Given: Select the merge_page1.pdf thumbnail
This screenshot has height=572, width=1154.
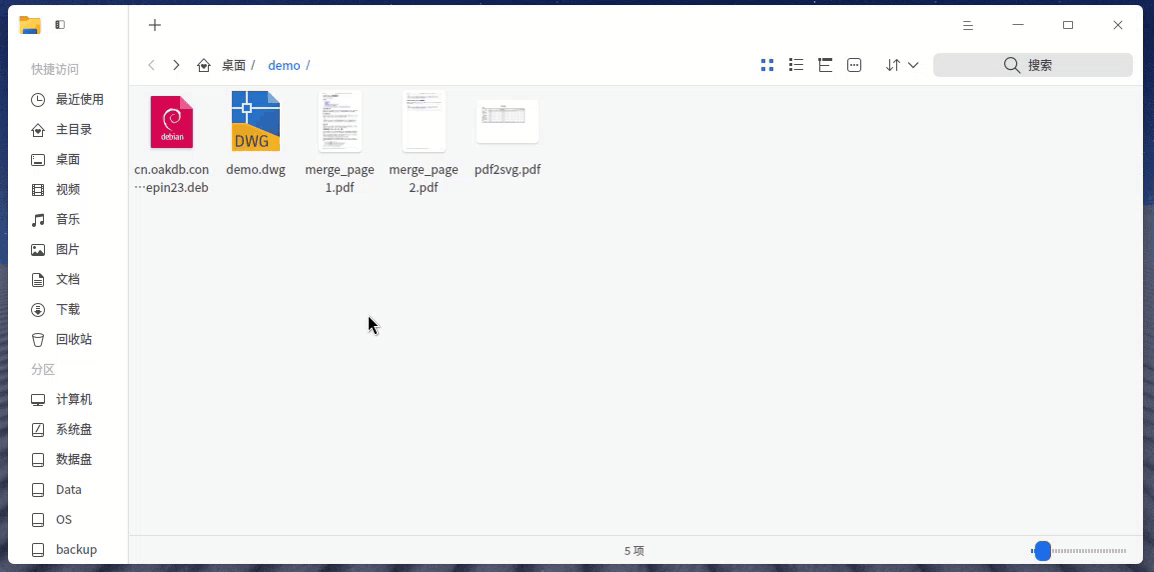Looking at the screenshot, I should click(340, 121).
